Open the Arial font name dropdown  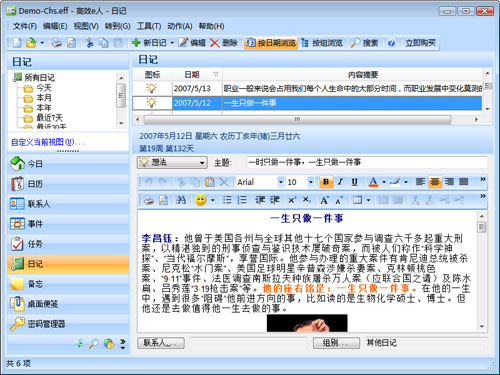tap(281, 182)
